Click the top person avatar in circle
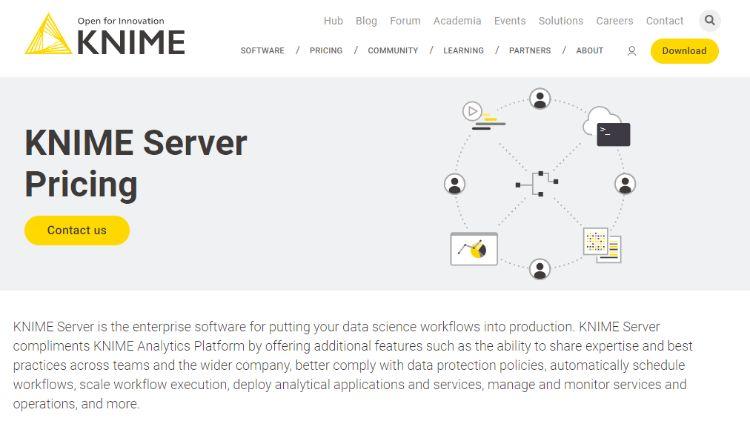 pos(540,98)
